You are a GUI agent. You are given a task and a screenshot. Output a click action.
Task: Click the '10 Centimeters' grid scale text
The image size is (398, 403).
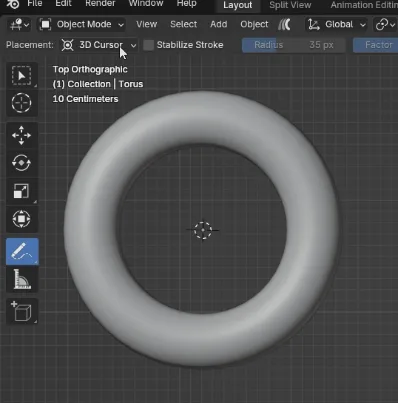(85, 99)
